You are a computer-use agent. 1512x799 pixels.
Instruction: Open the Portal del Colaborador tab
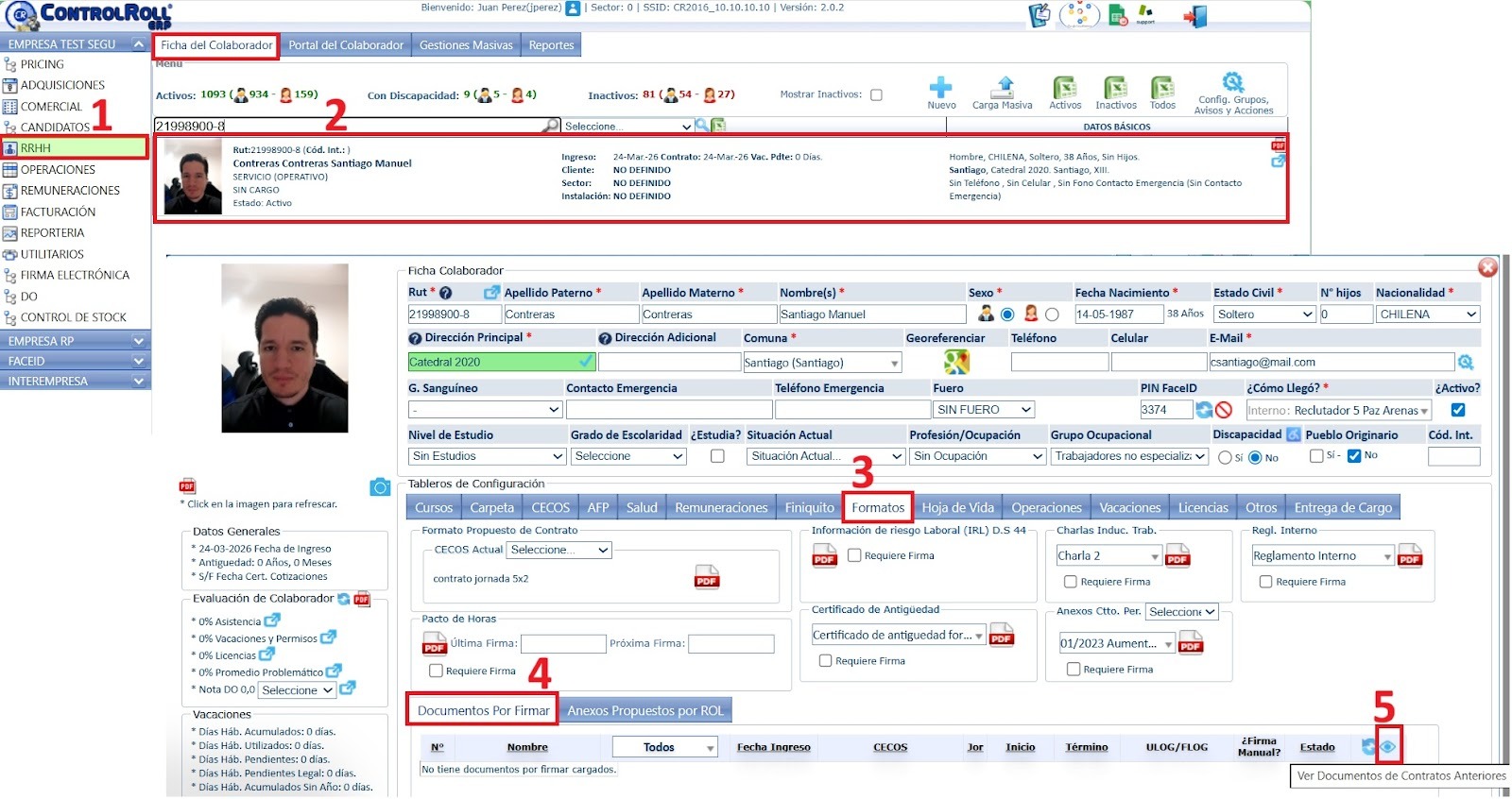[346, 45]
